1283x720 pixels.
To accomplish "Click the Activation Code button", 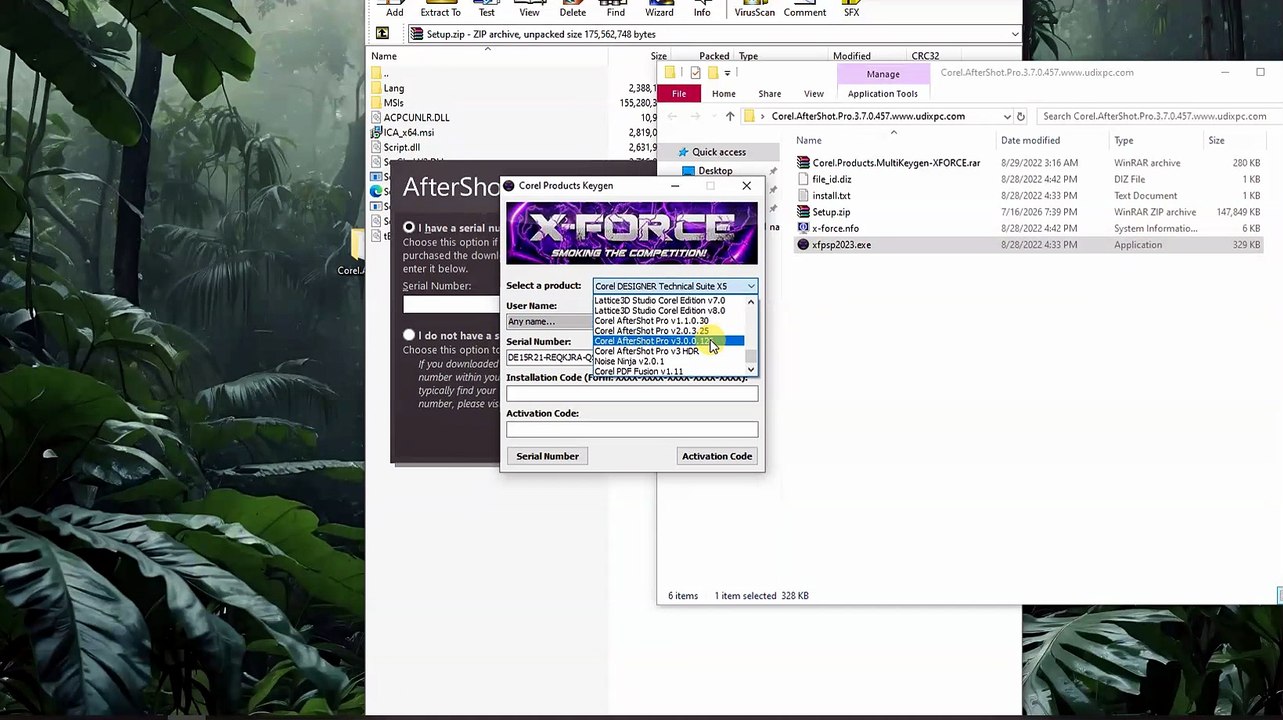I will [717, 456].
